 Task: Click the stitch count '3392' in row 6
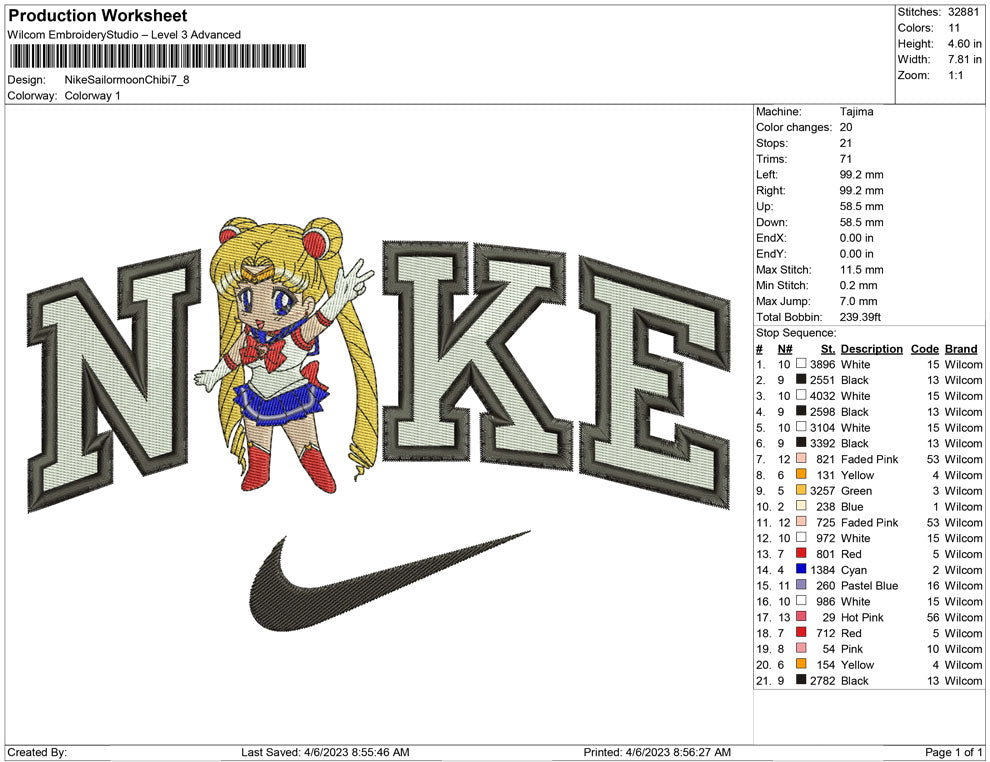pyautogui.click(x=822, y=443)
